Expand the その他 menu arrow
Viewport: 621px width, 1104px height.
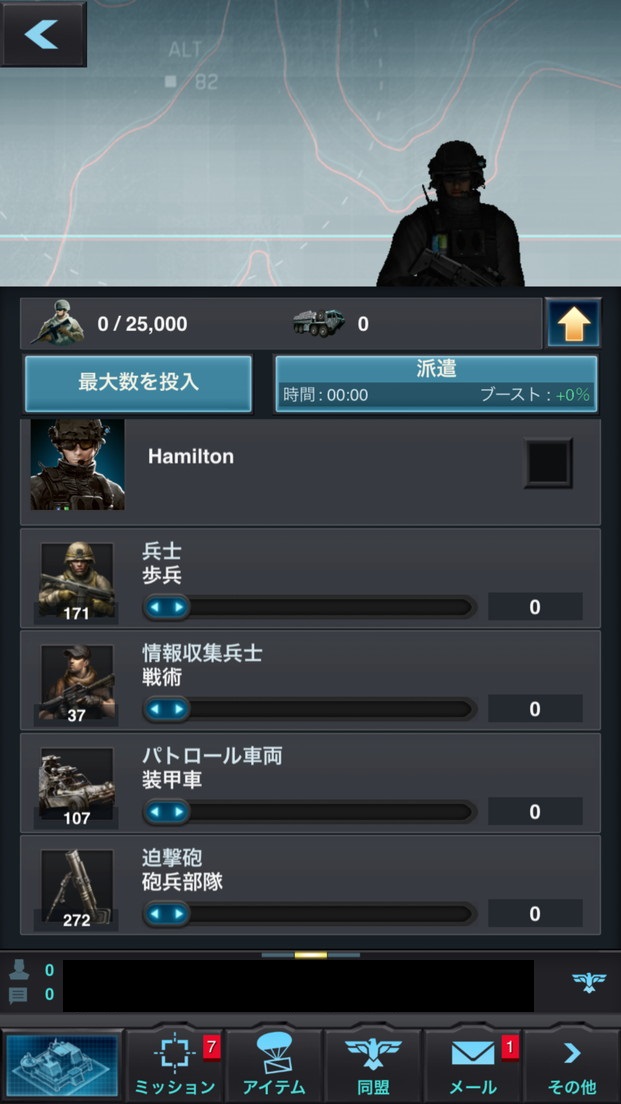pos(572,1066)
